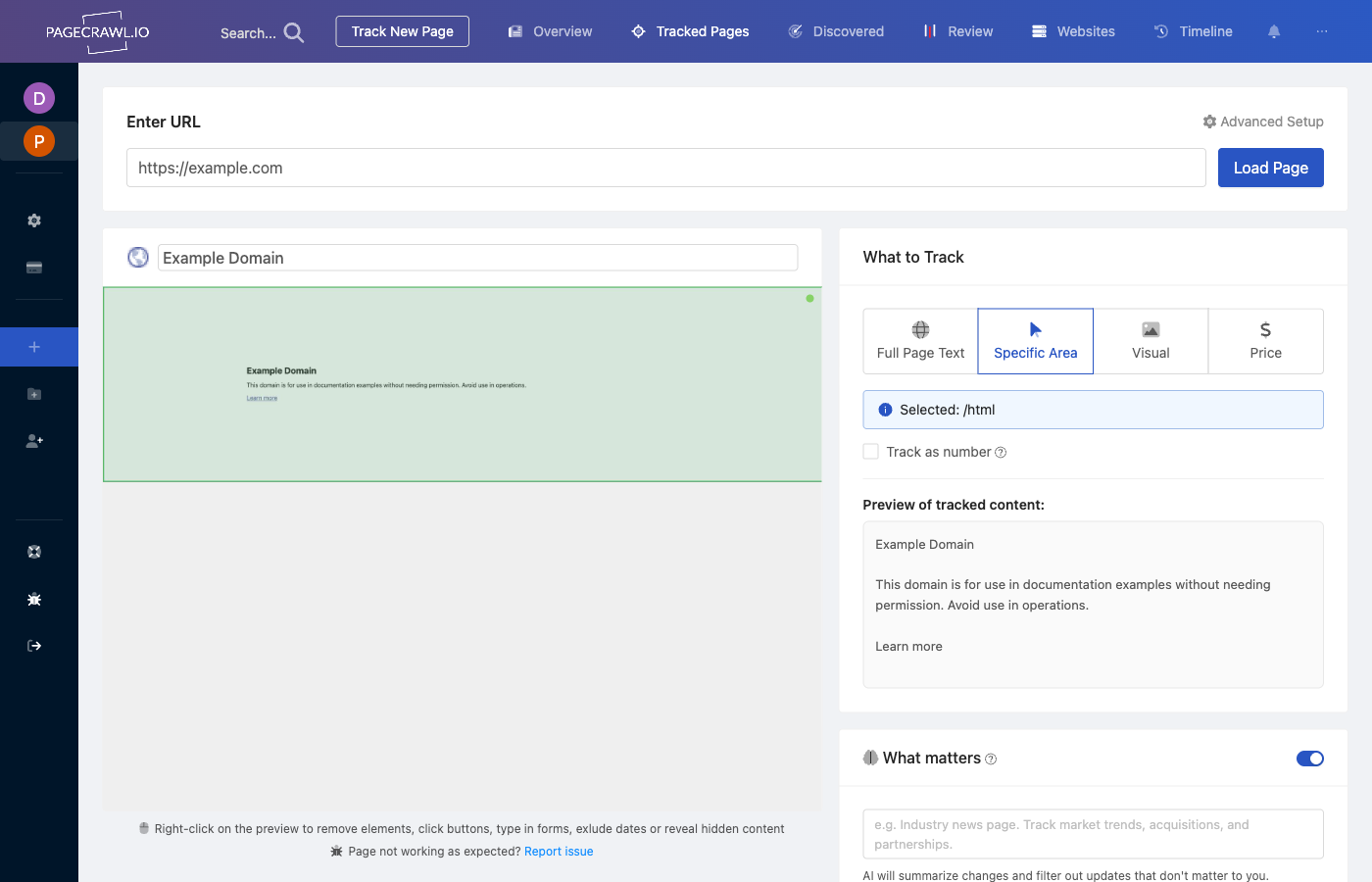Select the Price tracking tab

tap(1265, 341)
